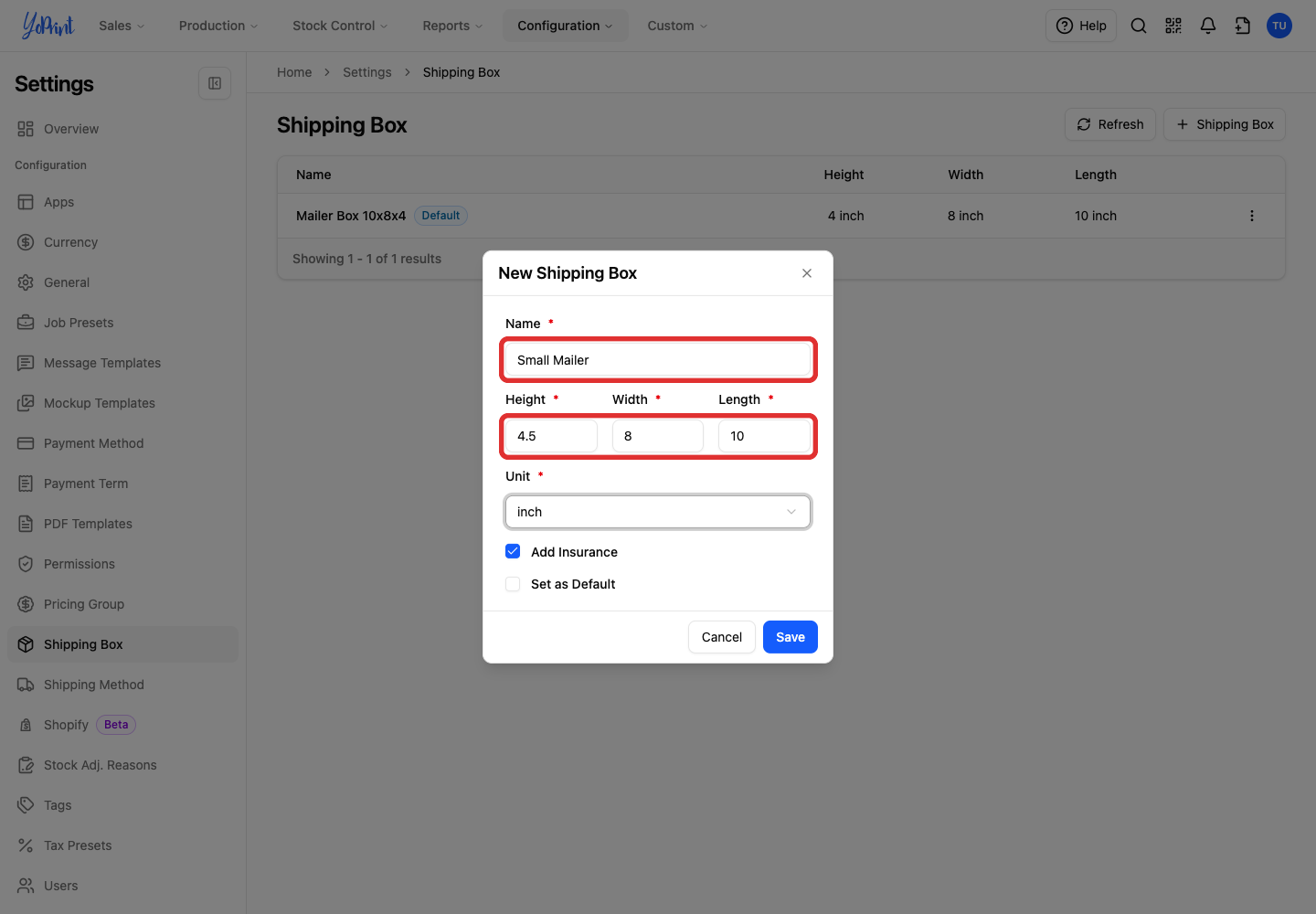Go to Home breadcrumb link
This screenshot has width=1316, height=914.
point(294,72)
